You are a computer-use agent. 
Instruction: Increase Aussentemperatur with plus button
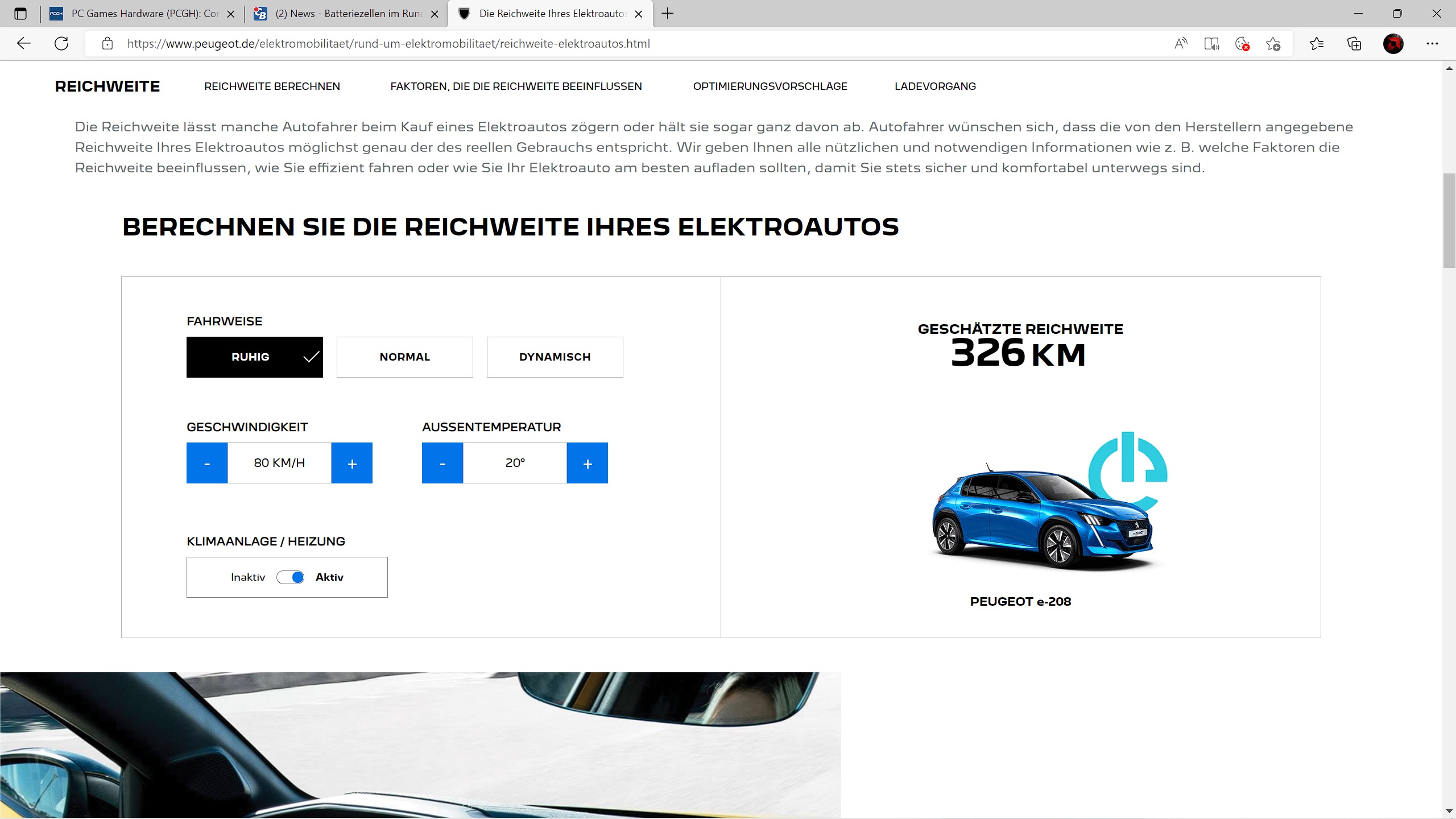click(587, 463)
